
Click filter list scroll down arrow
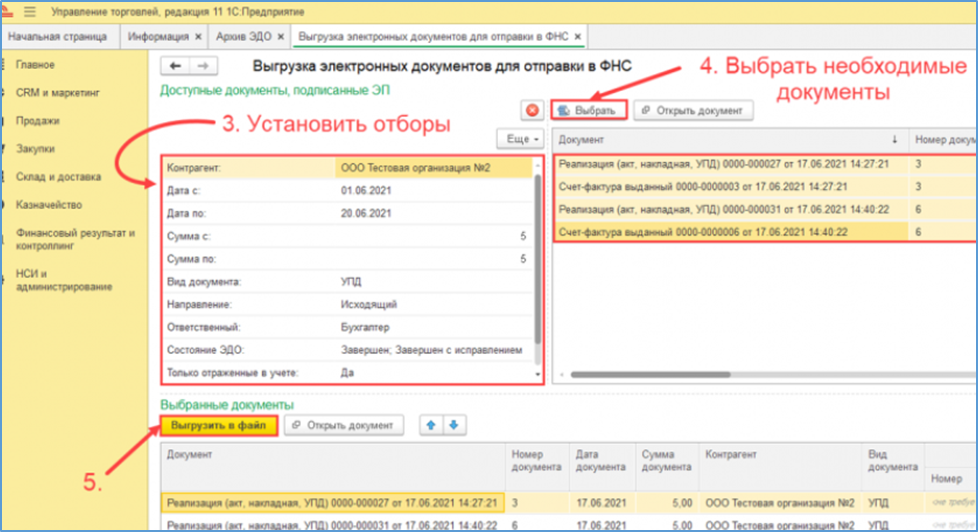click(x=538, y=374)
